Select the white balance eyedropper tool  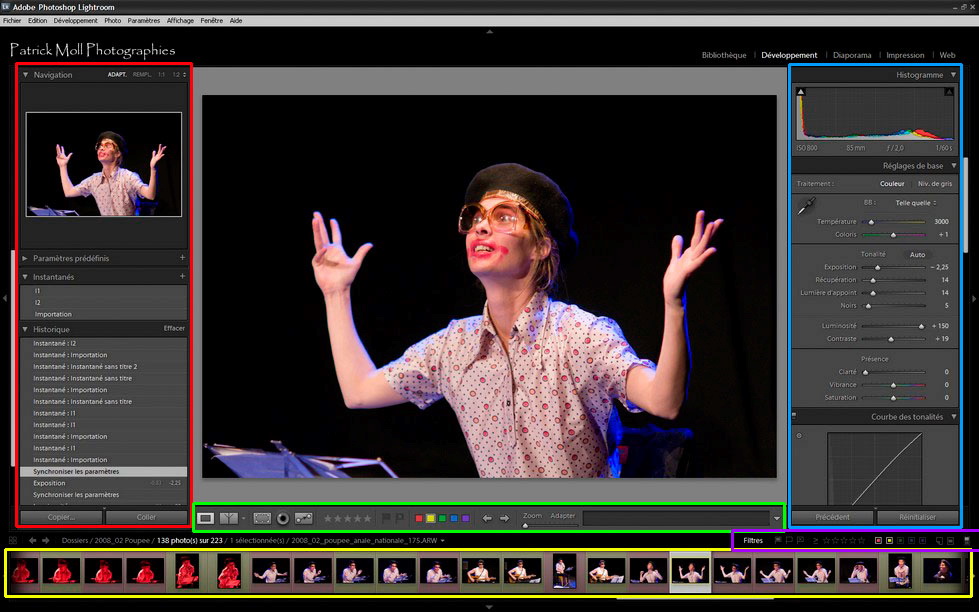pos(806,207)
